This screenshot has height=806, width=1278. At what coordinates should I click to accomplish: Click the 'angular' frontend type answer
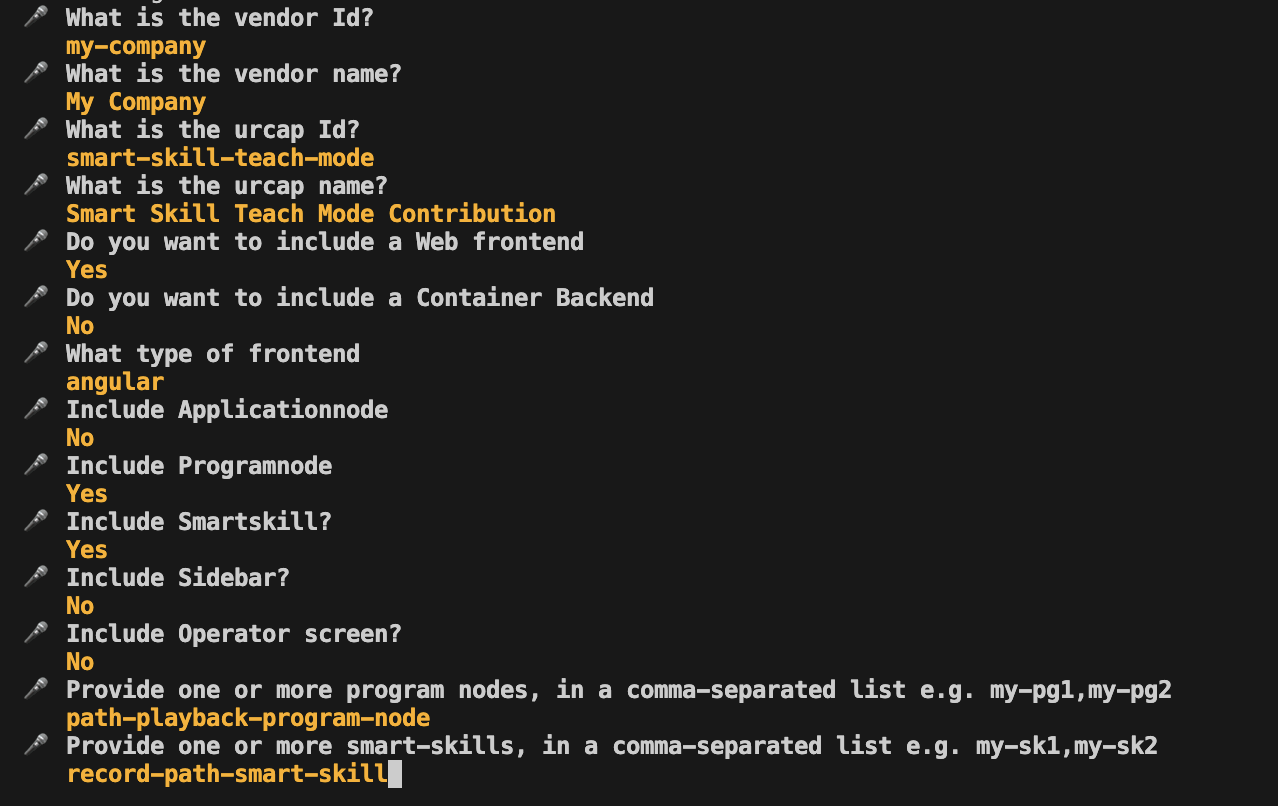(x=115, y=382)
